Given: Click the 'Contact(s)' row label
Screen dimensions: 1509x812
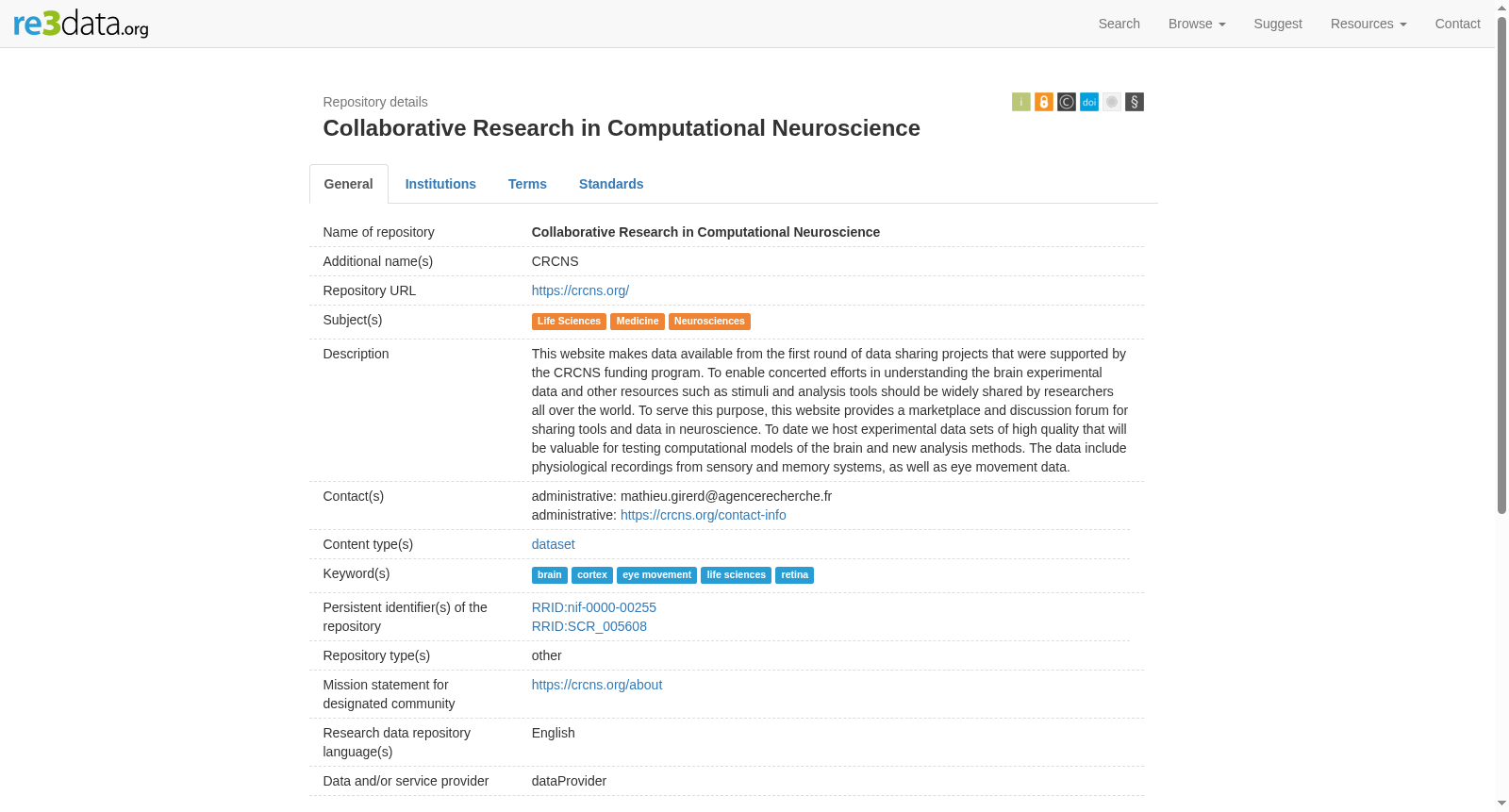Looking at the screenshot, I should coord(354,496).
